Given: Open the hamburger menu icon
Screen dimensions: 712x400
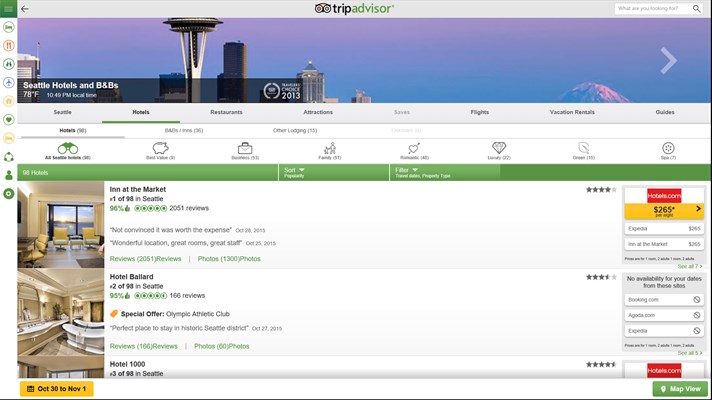Looking at the screenshot, I should point(8,9).
